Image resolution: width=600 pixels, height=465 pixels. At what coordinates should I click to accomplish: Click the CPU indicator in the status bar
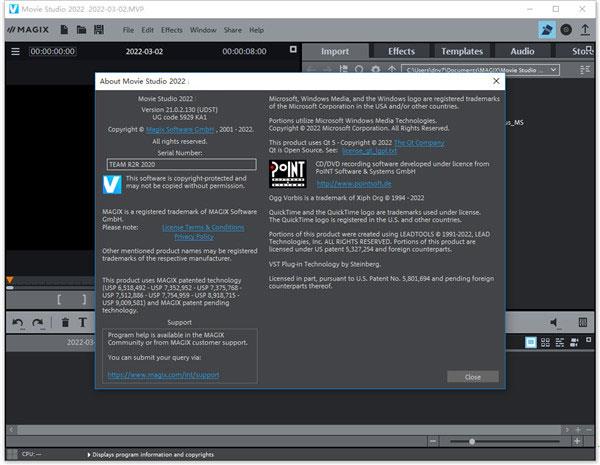click(31, 454)
